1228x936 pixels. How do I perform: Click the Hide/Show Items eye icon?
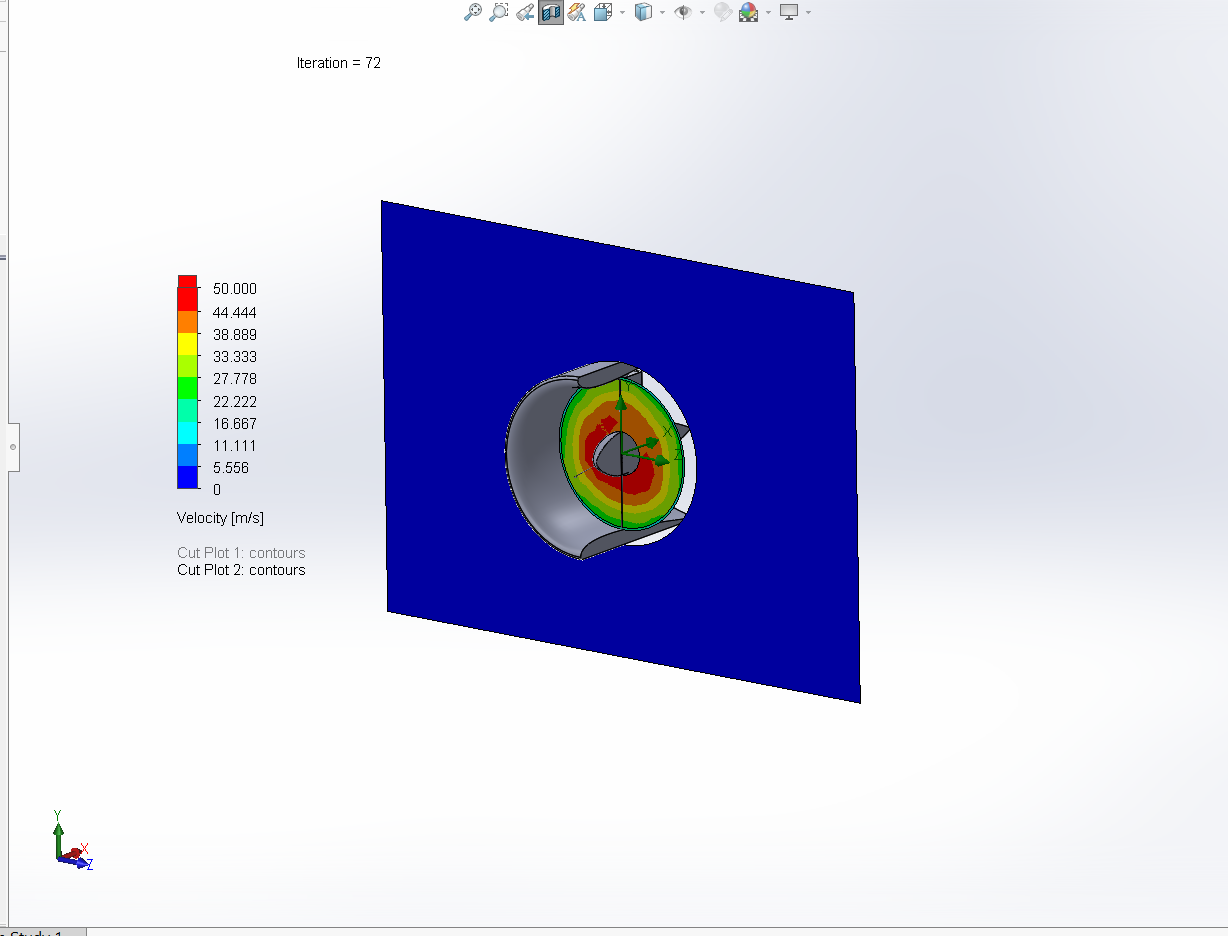coord(683,12)
